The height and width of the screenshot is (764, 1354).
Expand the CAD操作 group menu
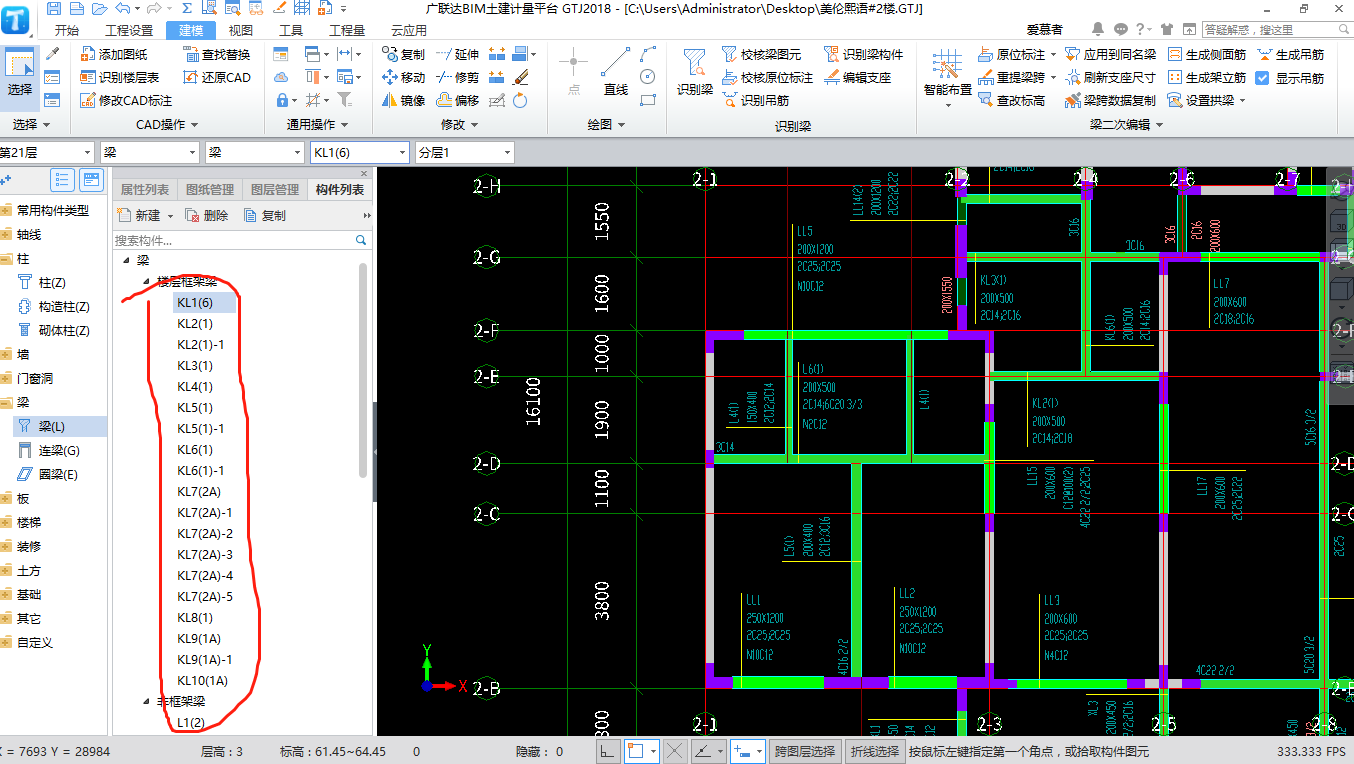167,125
